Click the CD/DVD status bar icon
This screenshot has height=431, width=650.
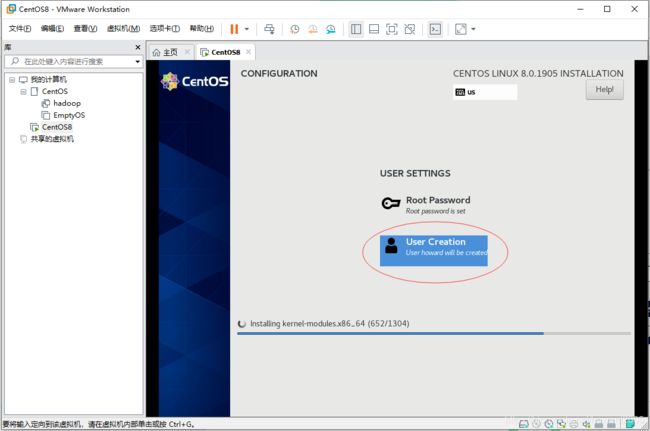pyautogui.click(x=549, y=424)
